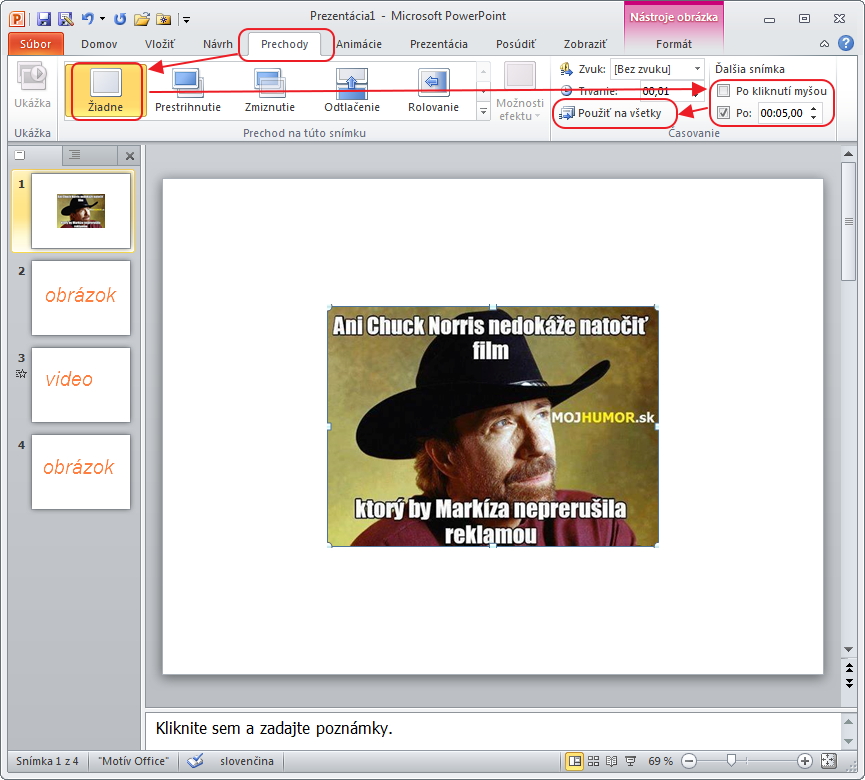
Task: Click the Save icon in quick access toolbar
Action: (x=44, y=18)
